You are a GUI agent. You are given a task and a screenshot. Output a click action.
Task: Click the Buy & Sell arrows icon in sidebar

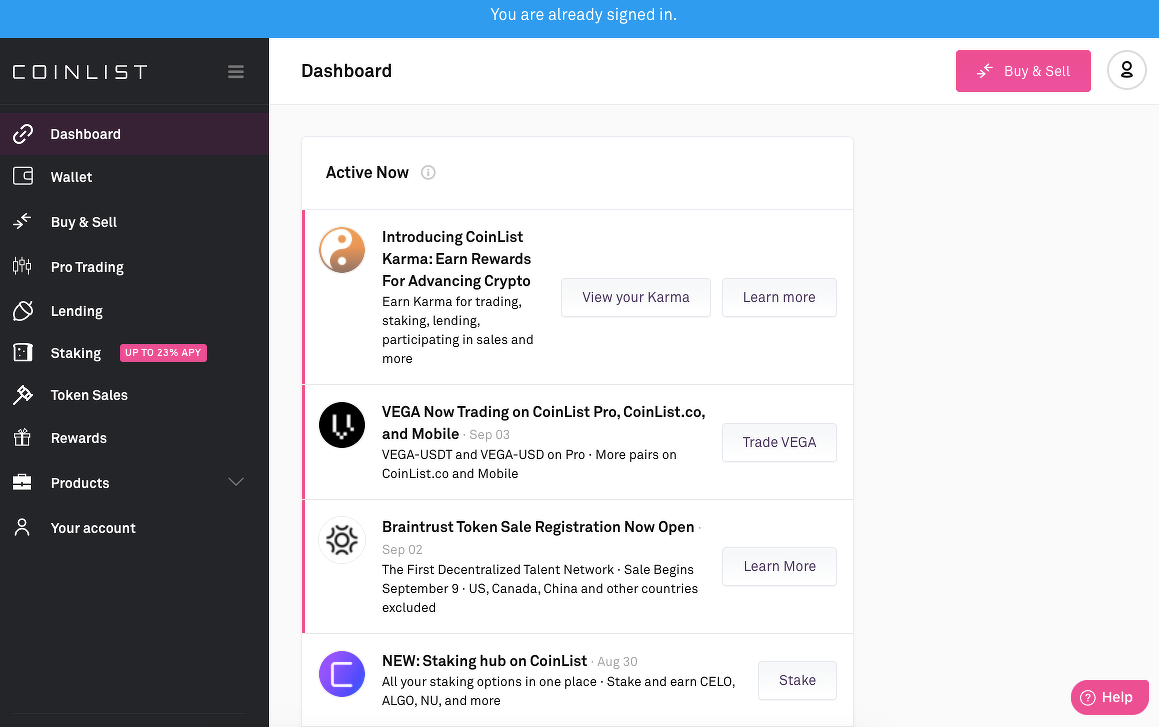point(22,221)
